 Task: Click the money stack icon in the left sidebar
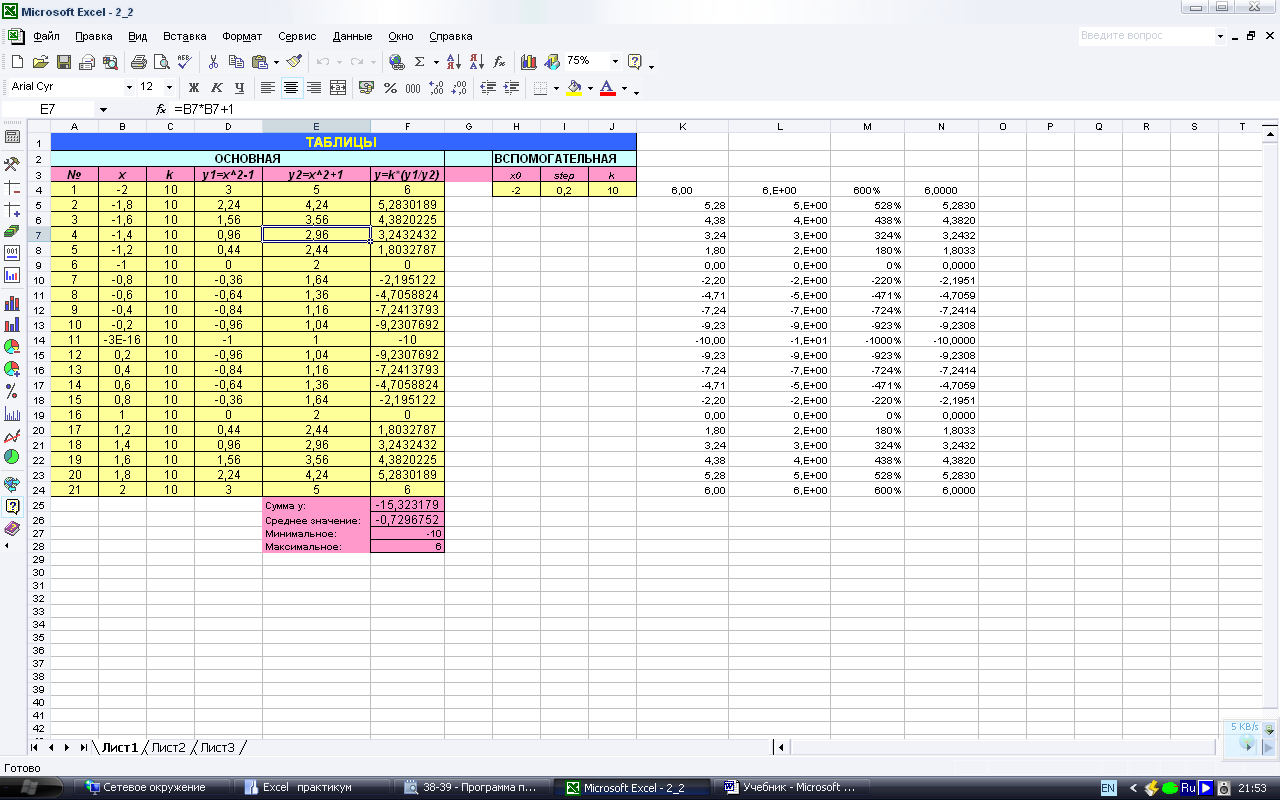tap(12, 231)
